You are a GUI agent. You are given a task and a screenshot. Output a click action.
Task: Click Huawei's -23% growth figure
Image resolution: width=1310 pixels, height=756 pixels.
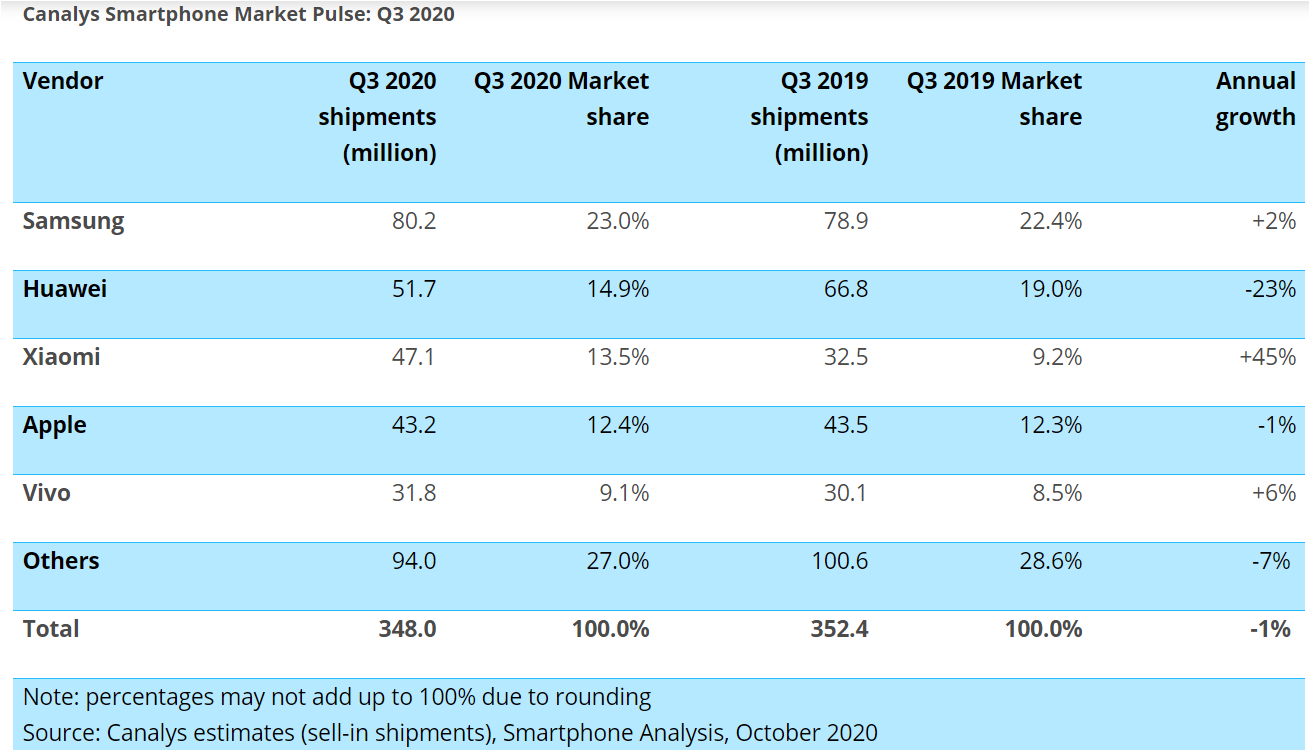pyautogui.click(x=1271, y=289)
